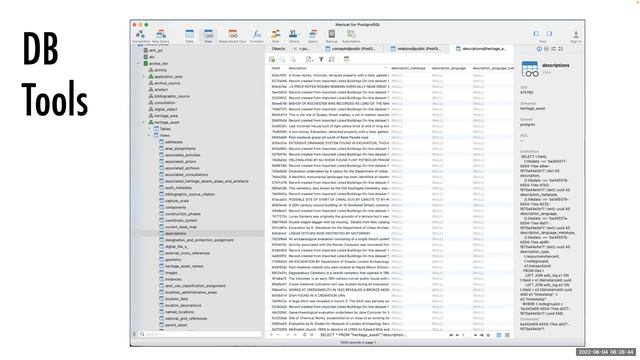Expand the application_area schema node
Viewport: 640px width, 360px height.
click(144, 77)
